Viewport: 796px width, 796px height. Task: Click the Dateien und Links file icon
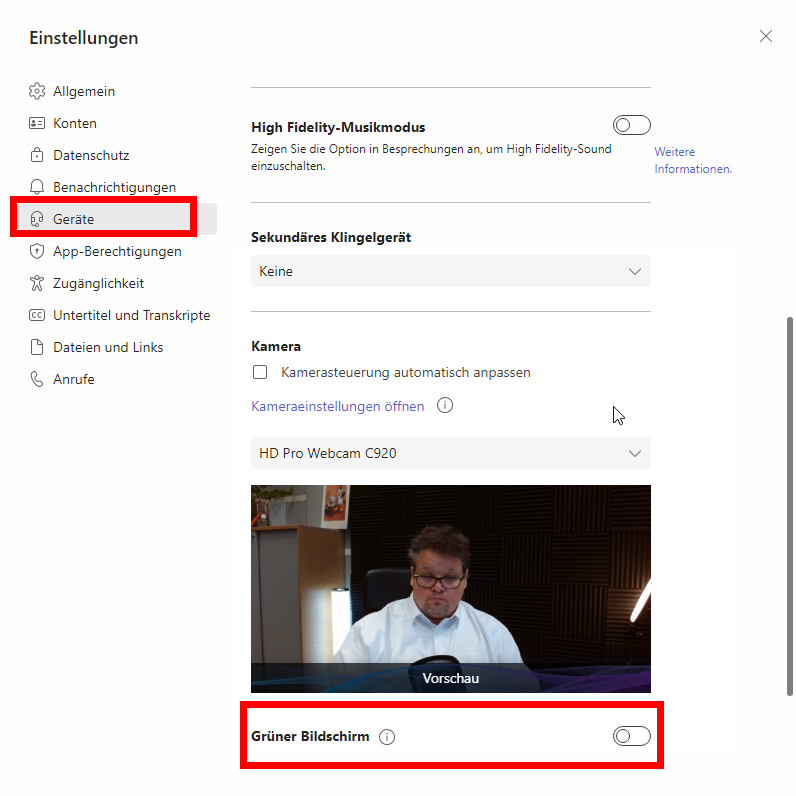pos(37,347)
